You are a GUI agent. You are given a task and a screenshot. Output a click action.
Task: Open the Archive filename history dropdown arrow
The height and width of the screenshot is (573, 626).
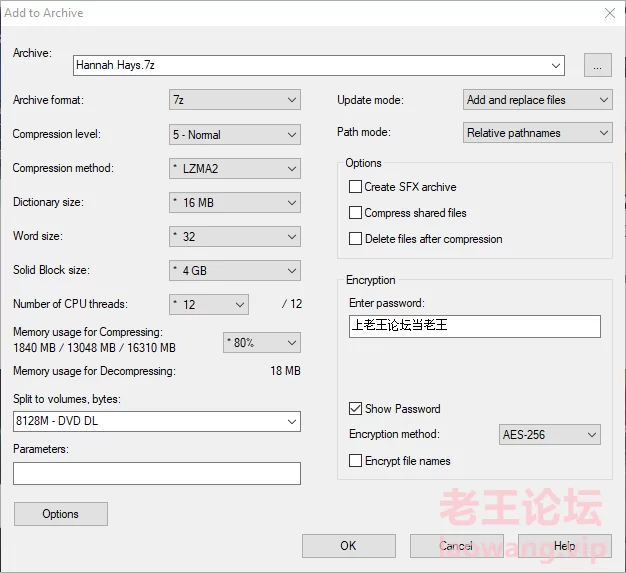[555, 65]
